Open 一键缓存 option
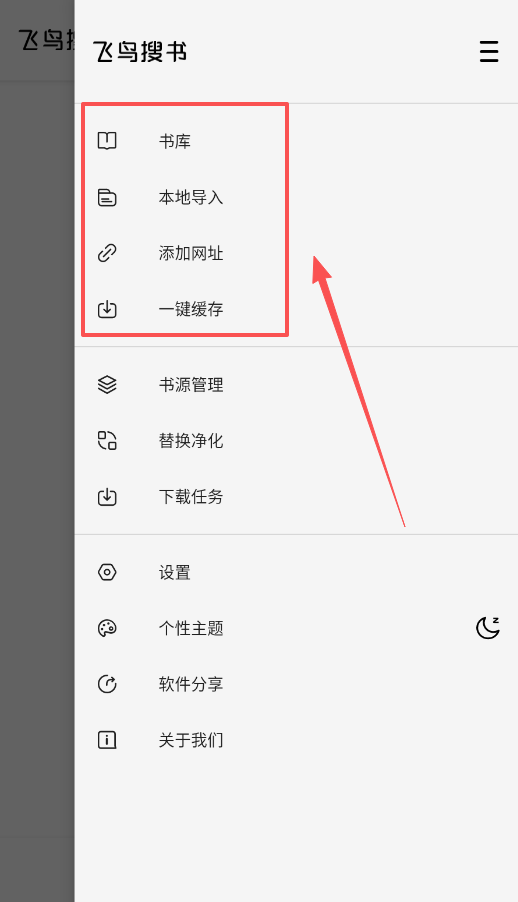 pos(296,309)
